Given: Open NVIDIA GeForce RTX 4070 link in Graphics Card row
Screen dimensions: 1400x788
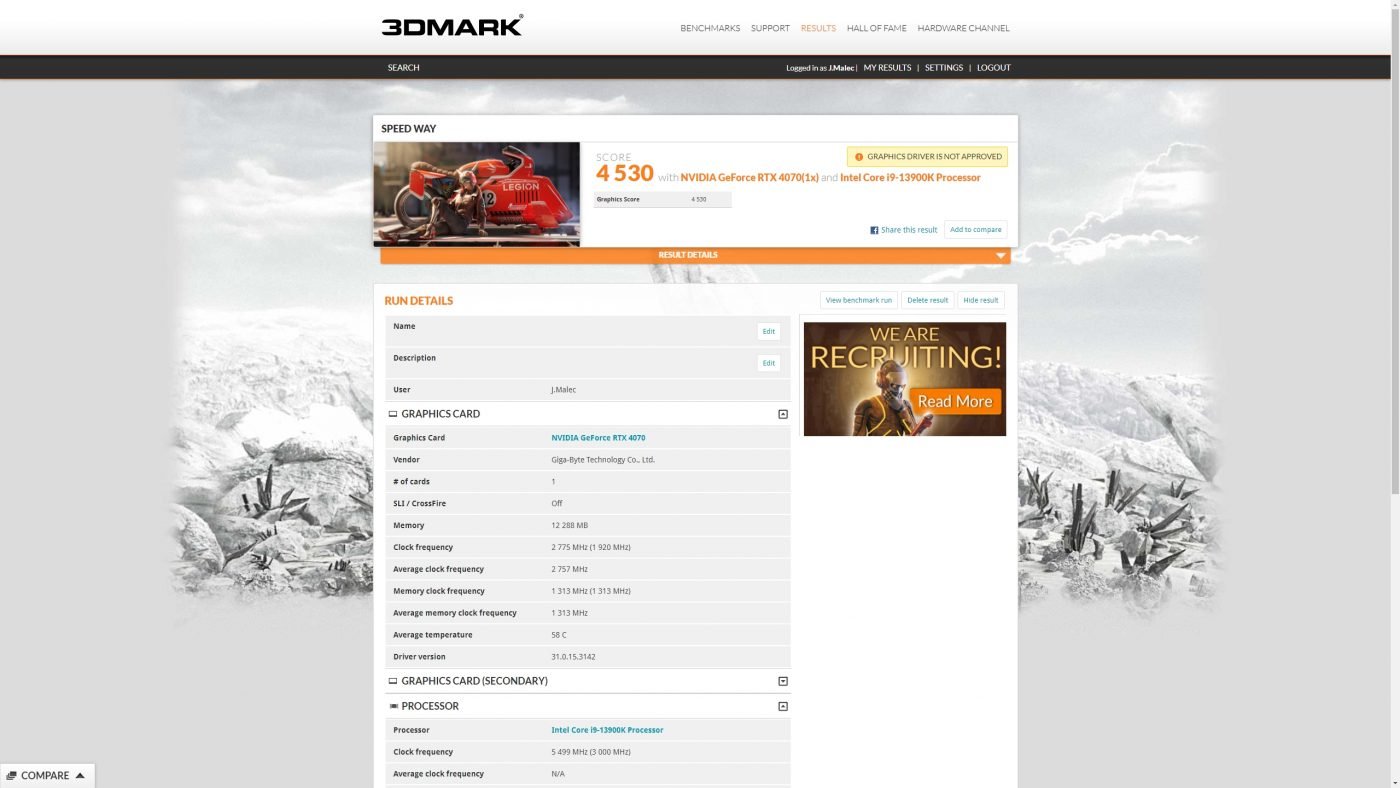Looking at the screenshot, I should tap(598, 438).
